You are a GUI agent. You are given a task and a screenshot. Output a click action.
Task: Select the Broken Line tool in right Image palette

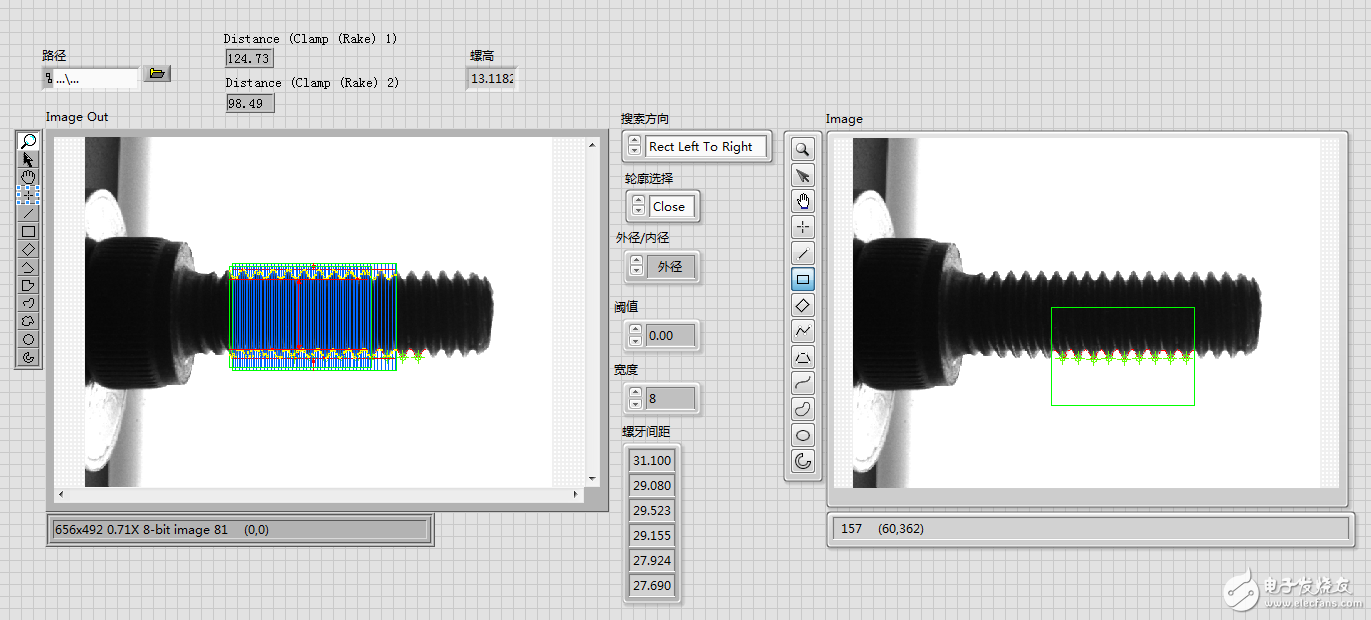tap(803, 331)
